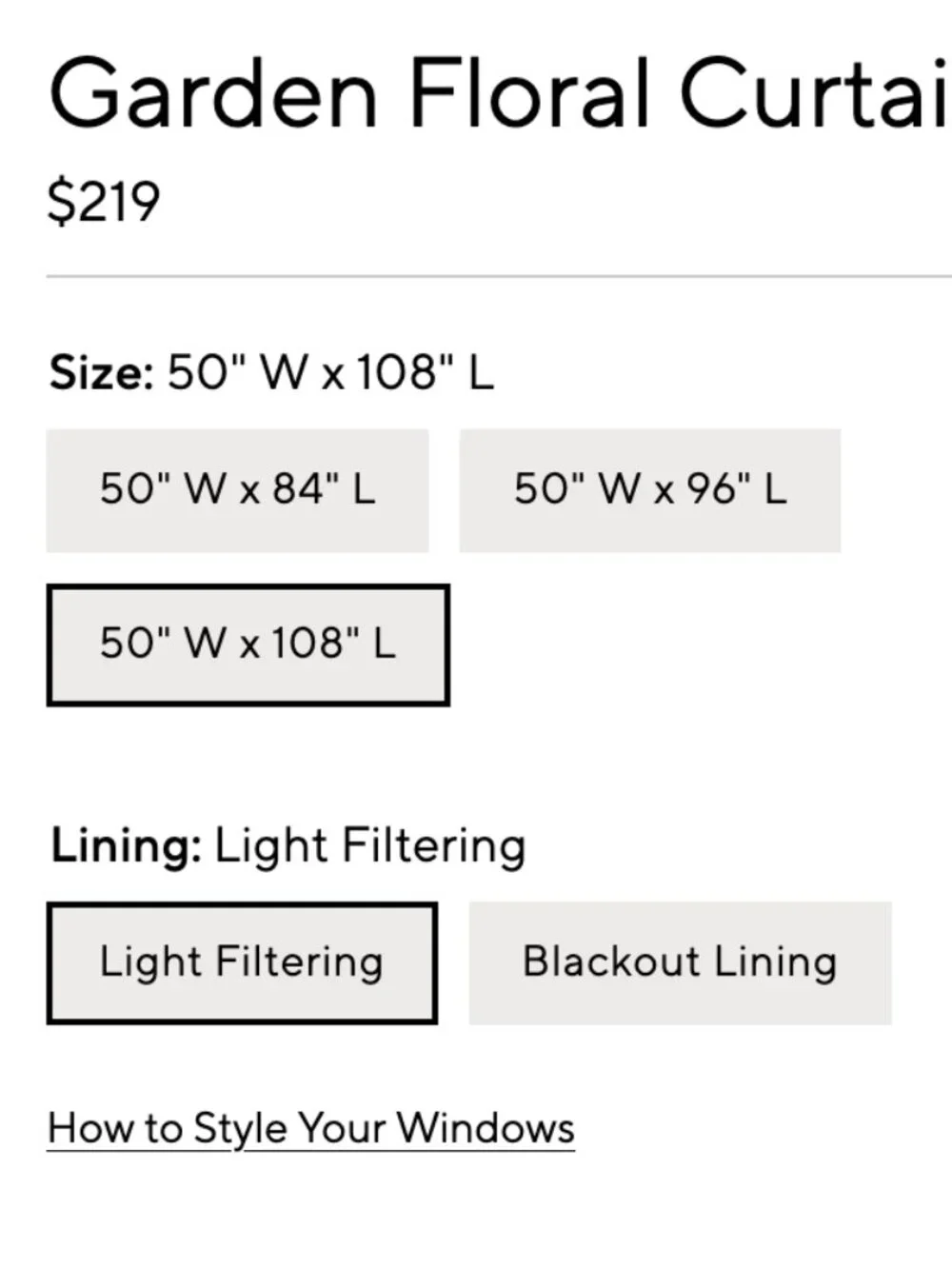This screenshot has height=1269, width=952.
Task: Tap the outlined Light Filtering button
Action: (242, 962)
